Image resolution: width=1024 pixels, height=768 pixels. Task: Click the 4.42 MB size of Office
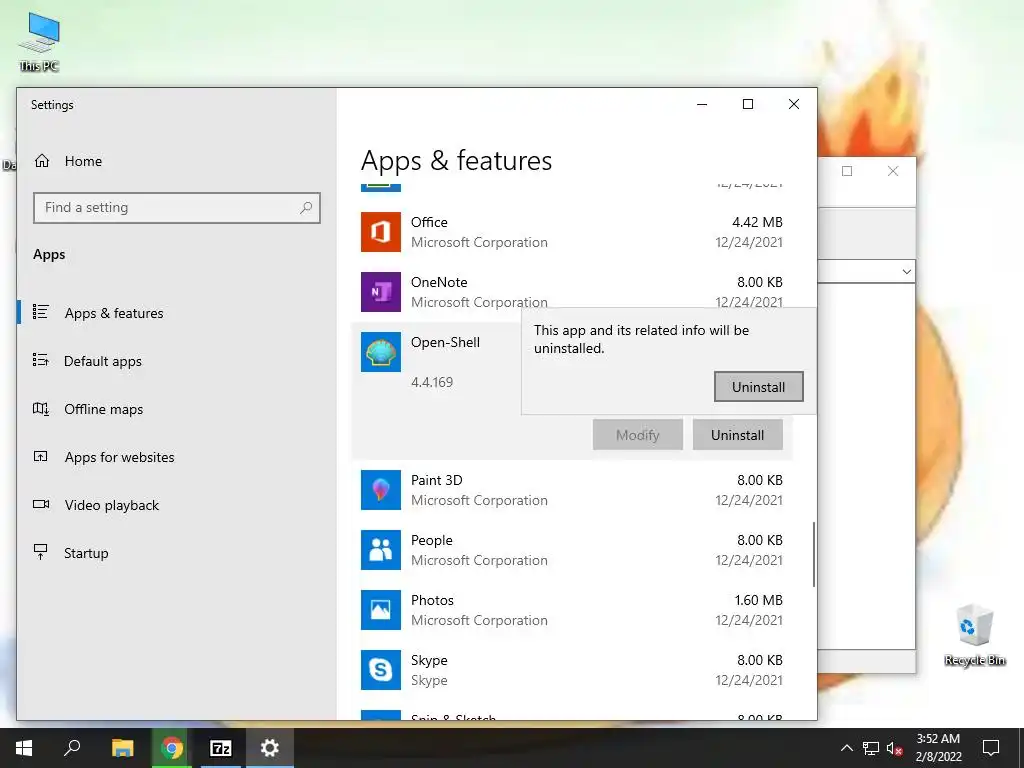point(757,222)
